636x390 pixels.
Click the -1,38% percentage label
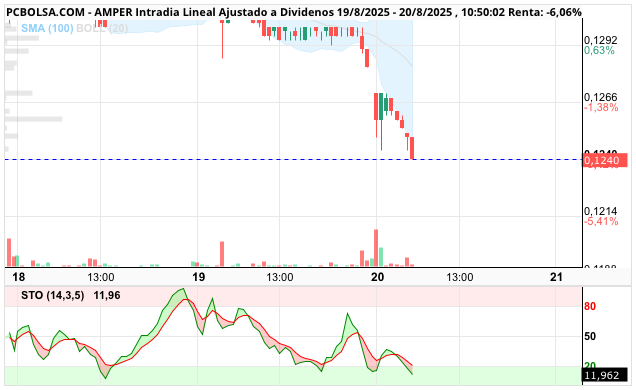(601, 107)
